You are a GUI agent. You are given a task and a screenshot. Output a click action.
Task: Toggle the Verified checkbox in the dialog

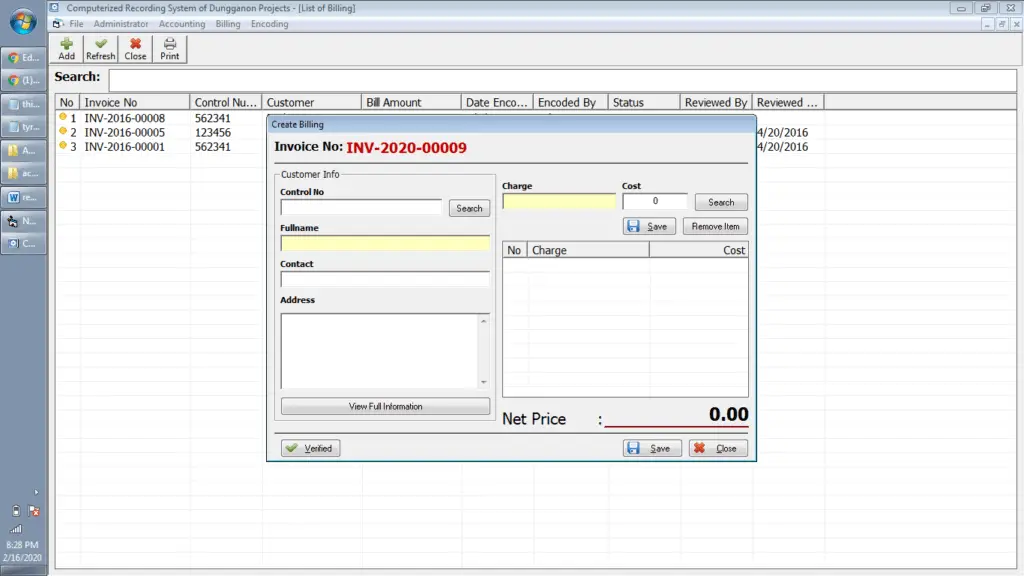pyautogui.click(x=310, y=448)
